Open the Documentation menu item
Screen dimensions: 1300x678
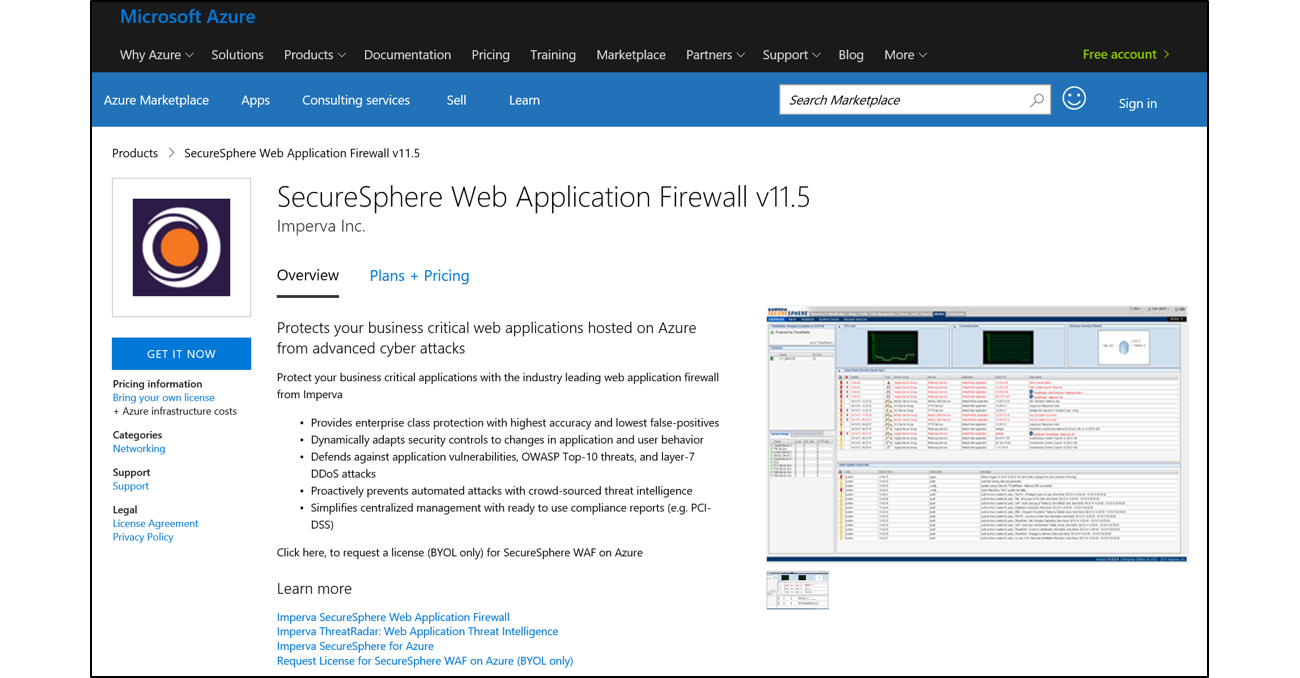[407, 55]
